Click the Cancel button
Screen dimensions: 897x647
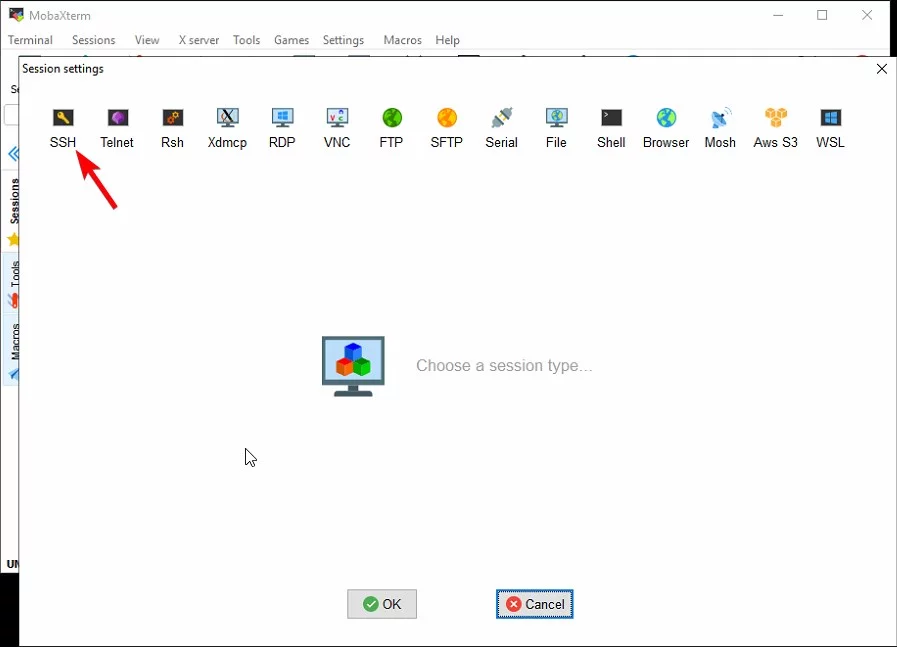534,604
